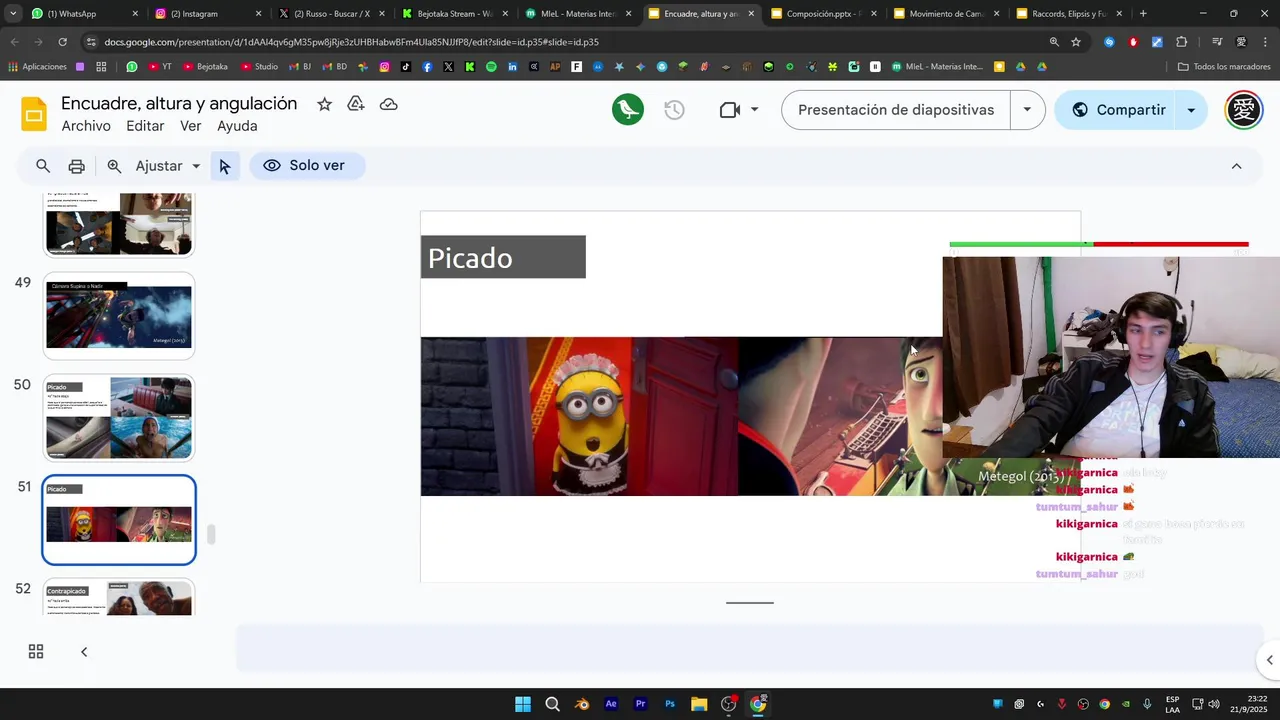The image size is (1280, 720).
Task: Click the Minion image on slide
Action: pos(580,416)
